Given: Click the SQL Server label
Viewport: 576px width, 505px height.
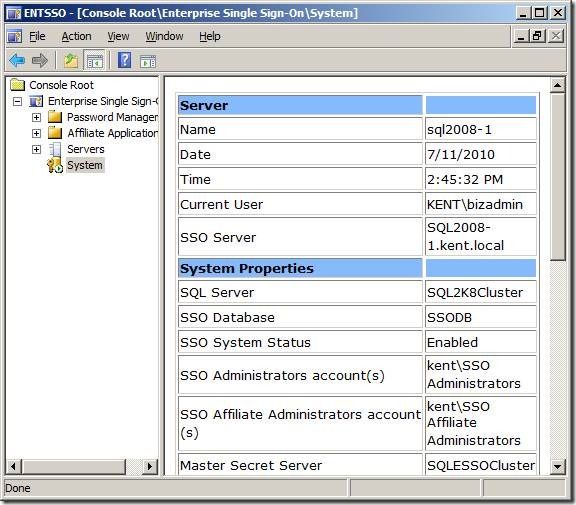Looking at the screenshot, I should pyautogui.click(x=217, y=292).
